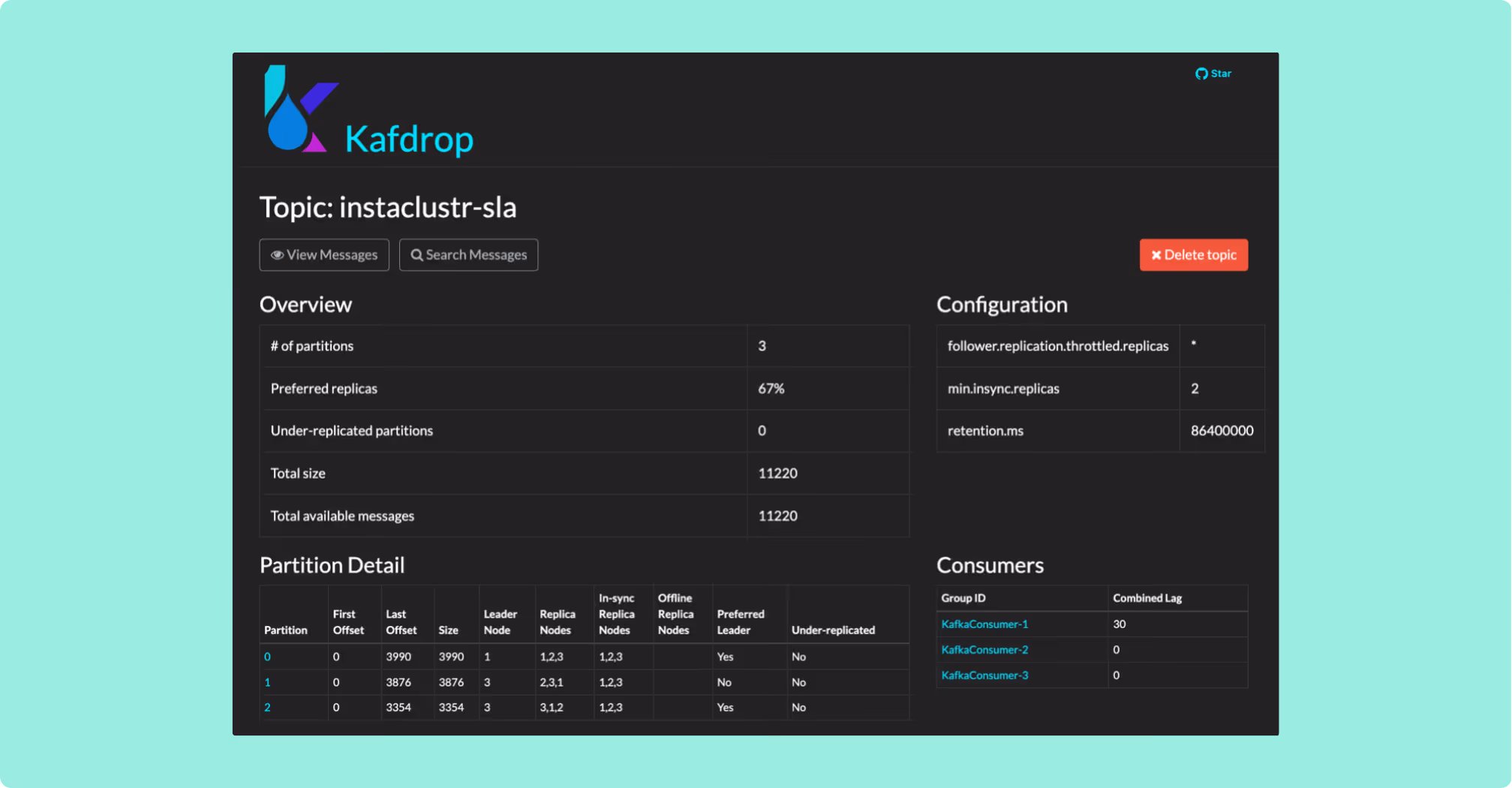Click the Last Offset value 3990
This screenshot has width=1512, height=788.
pyautogui.click(x=398, y=657)
